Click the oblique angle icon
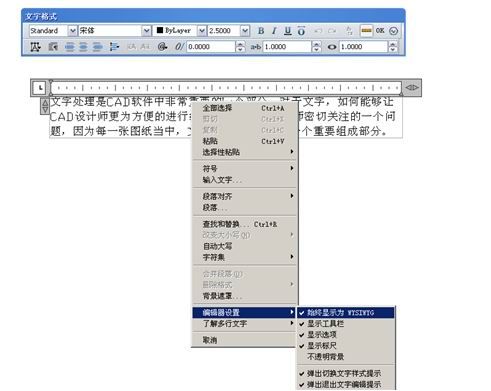The width and height of the screenshot is (491, 391). click(x=179, y=47)
